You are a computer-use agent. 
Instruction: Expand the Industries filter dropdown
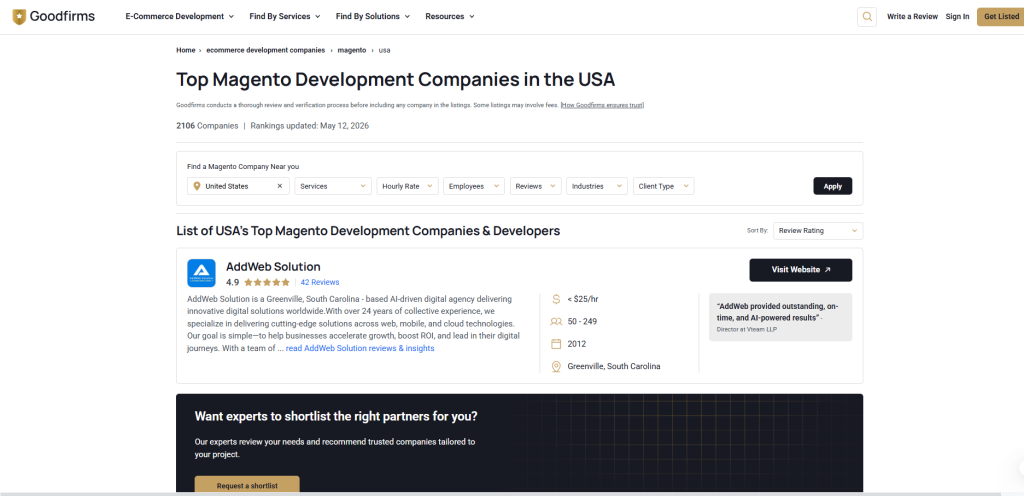coord(597,186)
